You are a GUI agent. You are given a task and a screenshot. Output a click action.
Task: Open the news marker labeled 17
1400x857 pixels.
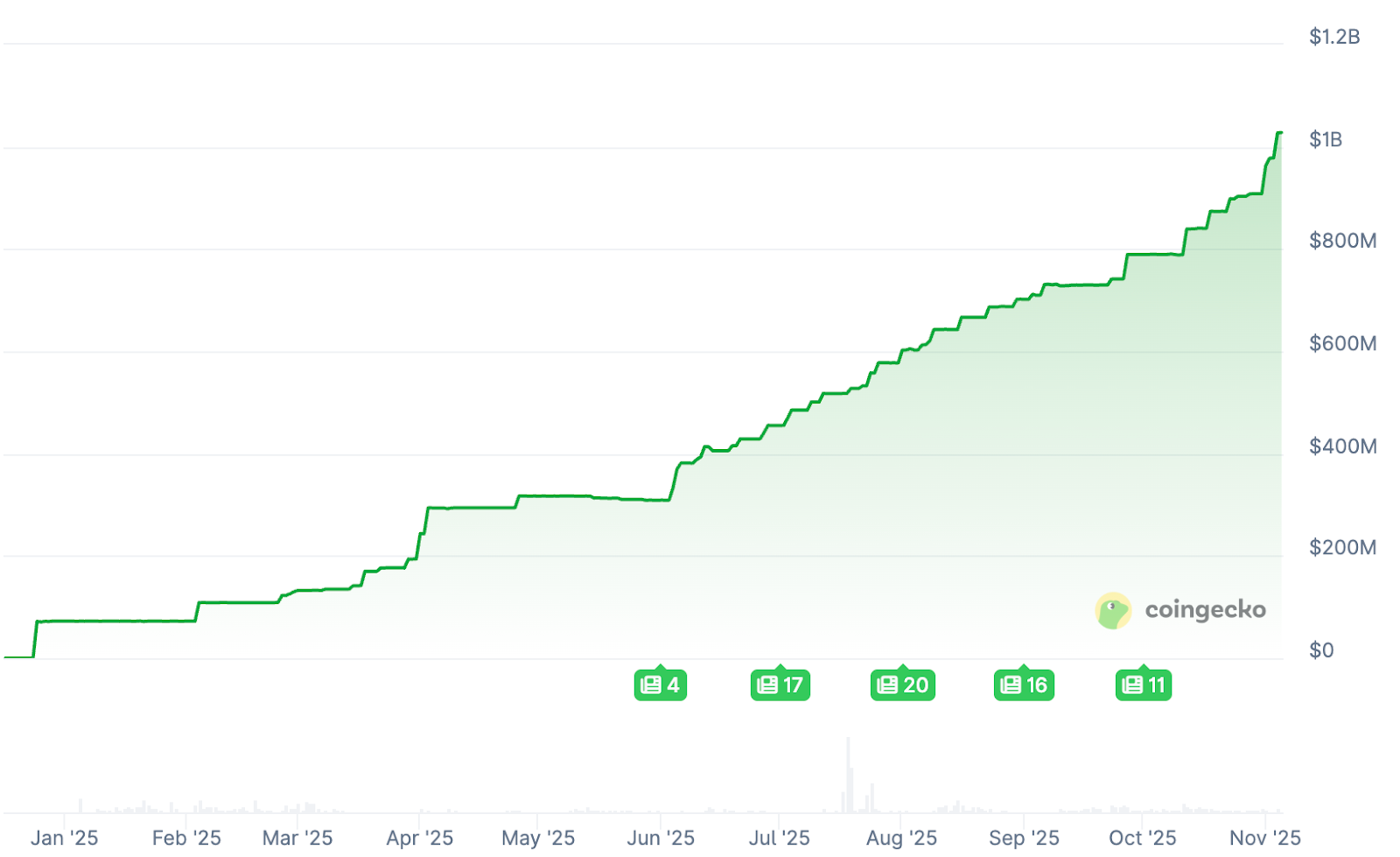(780, 685)
